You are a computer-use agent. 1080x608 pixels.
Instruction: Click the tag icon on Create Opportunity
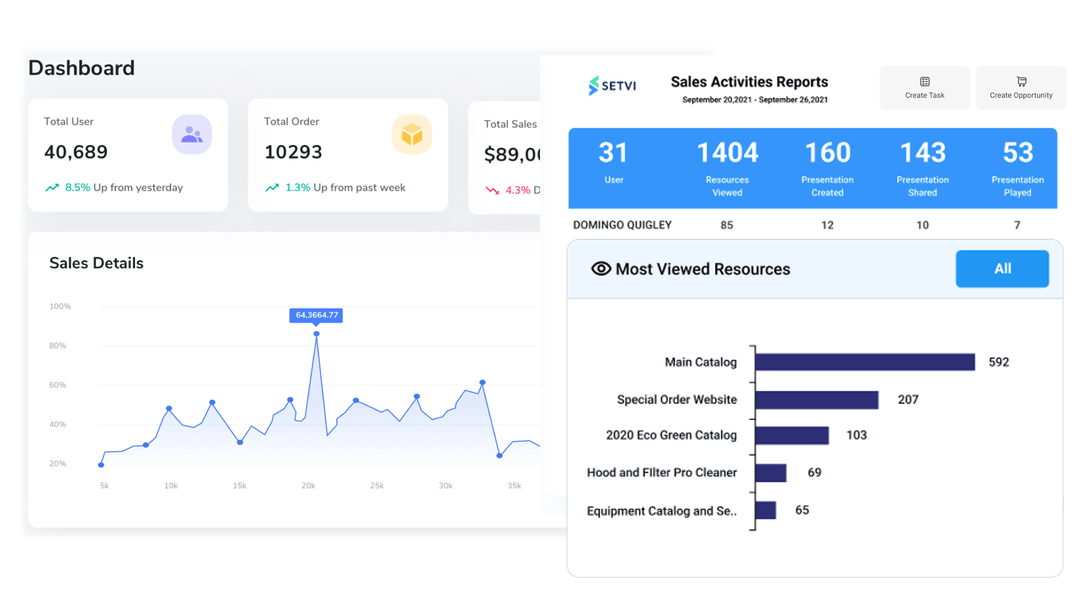tap(1020, 81)
